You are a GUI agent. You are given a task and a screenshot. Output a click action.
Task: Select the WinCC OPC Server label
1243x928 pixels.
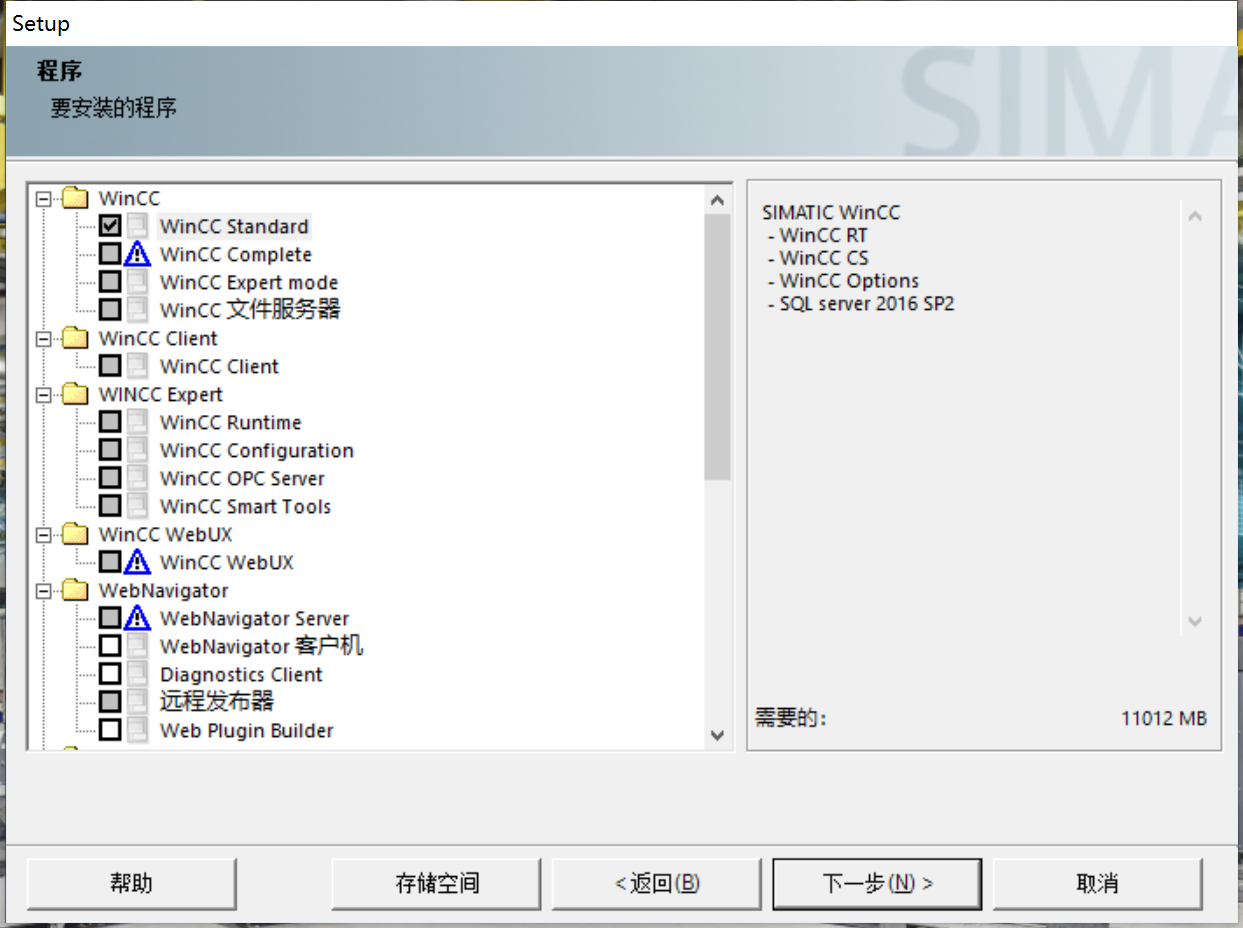[242, 478]
